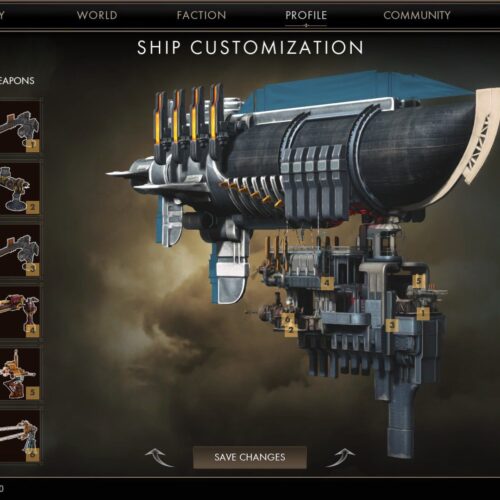
Task: Open the Community tab
Action: coord(417,15)
